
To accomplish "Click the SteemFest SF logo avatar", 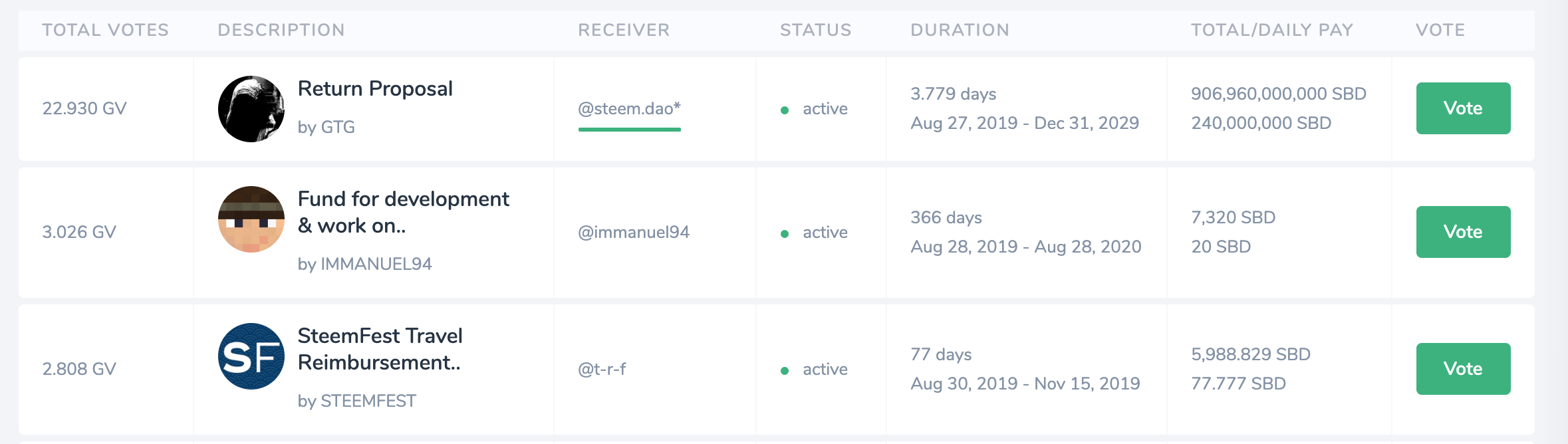I will click(251, 356).
